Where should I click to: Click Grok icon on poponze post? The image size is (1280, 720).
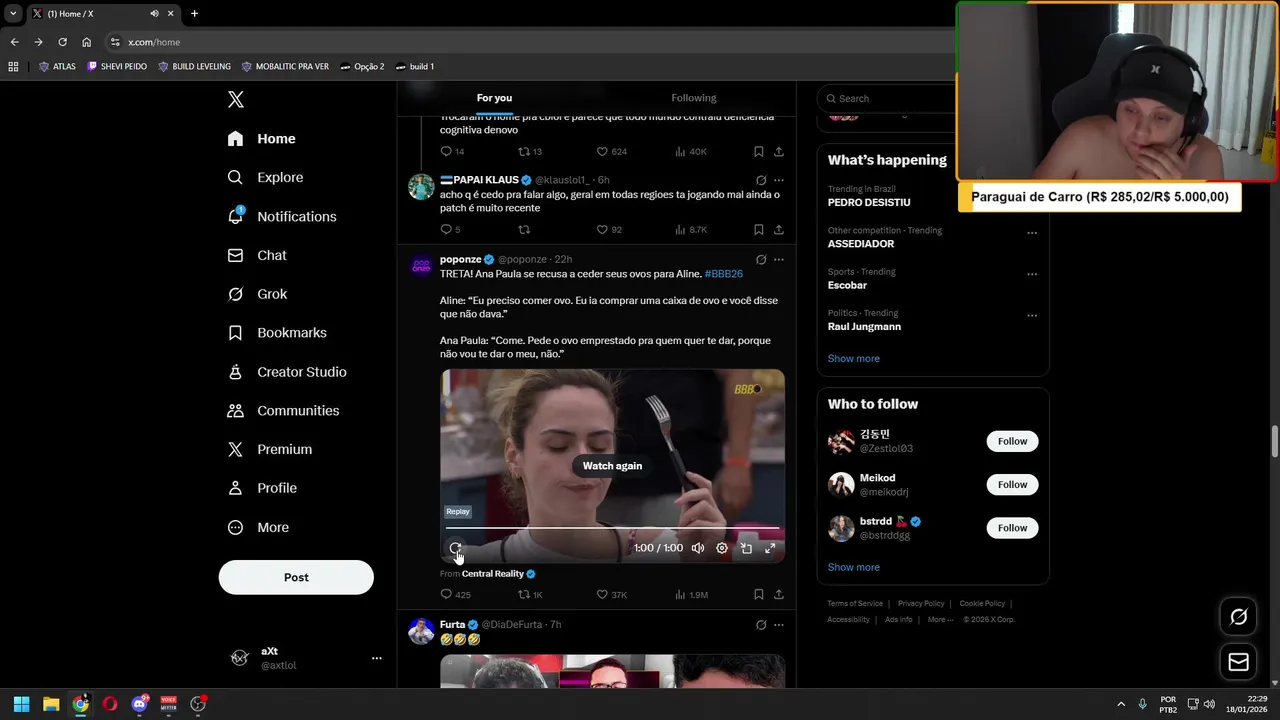(760, 260)
